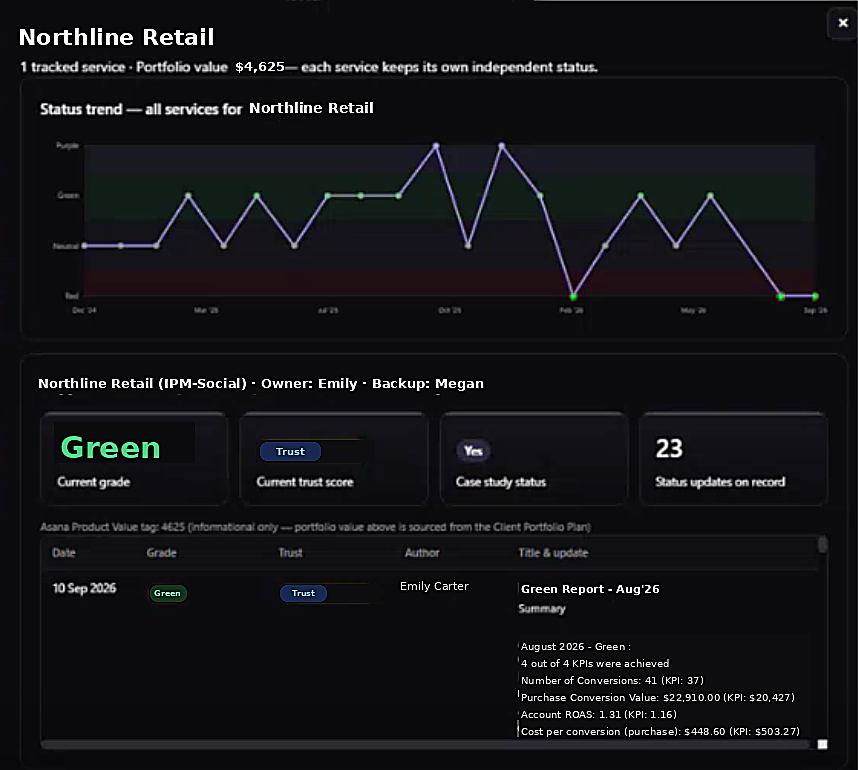
Task: Click the table's vertical scrollbar thumb
Action: tap(822, 545)
